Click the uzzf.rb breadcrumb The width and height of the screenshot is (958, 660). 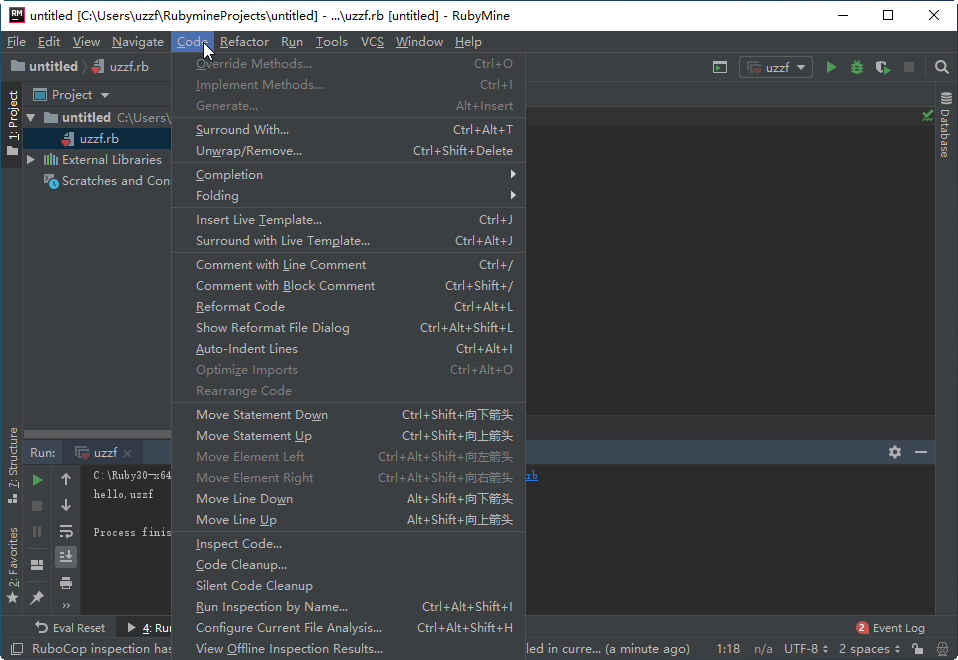[x=120, y=67]
